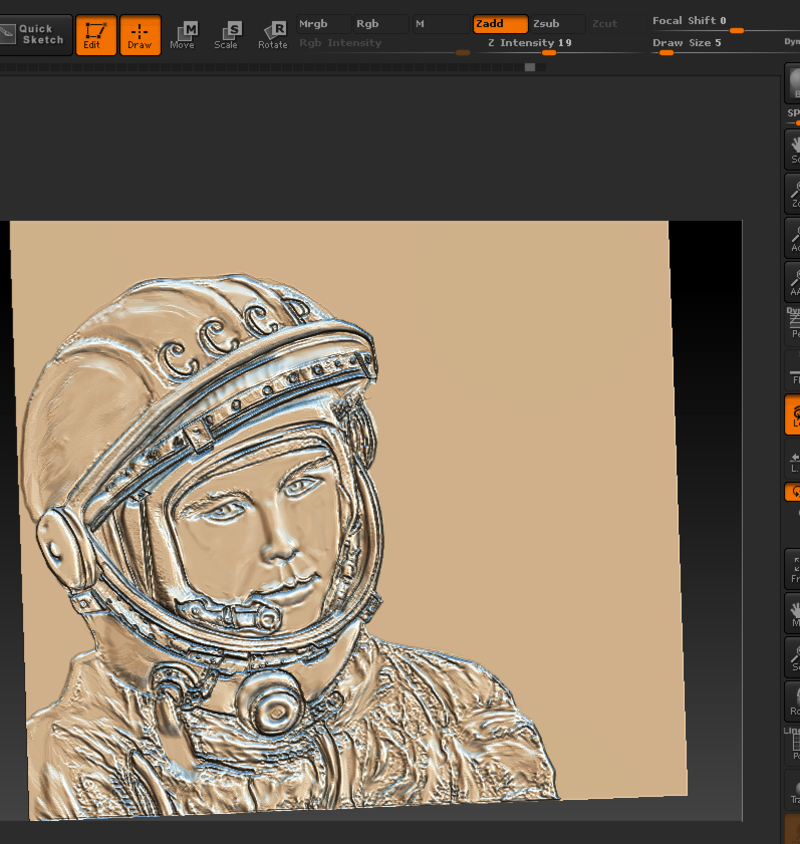800x844 pixels.
Task: Activate the Quick Sketch button
Action: (36, 34)
